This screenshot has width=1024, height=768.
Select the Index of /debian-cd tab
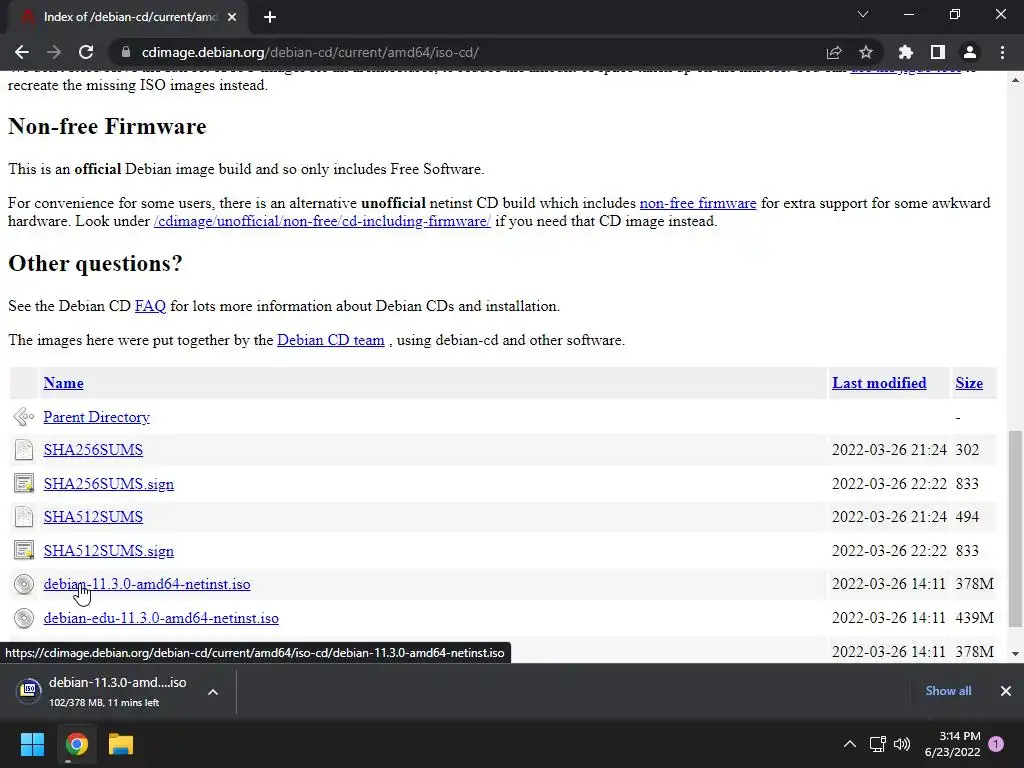(x=127, y=17)
